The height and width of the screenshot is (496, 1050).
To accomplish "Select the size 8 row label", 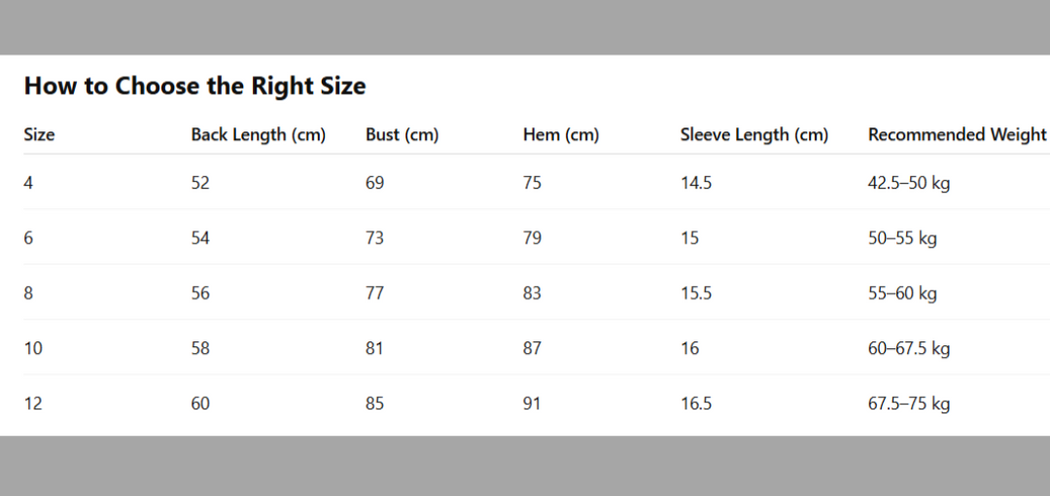I will point(29,294).
